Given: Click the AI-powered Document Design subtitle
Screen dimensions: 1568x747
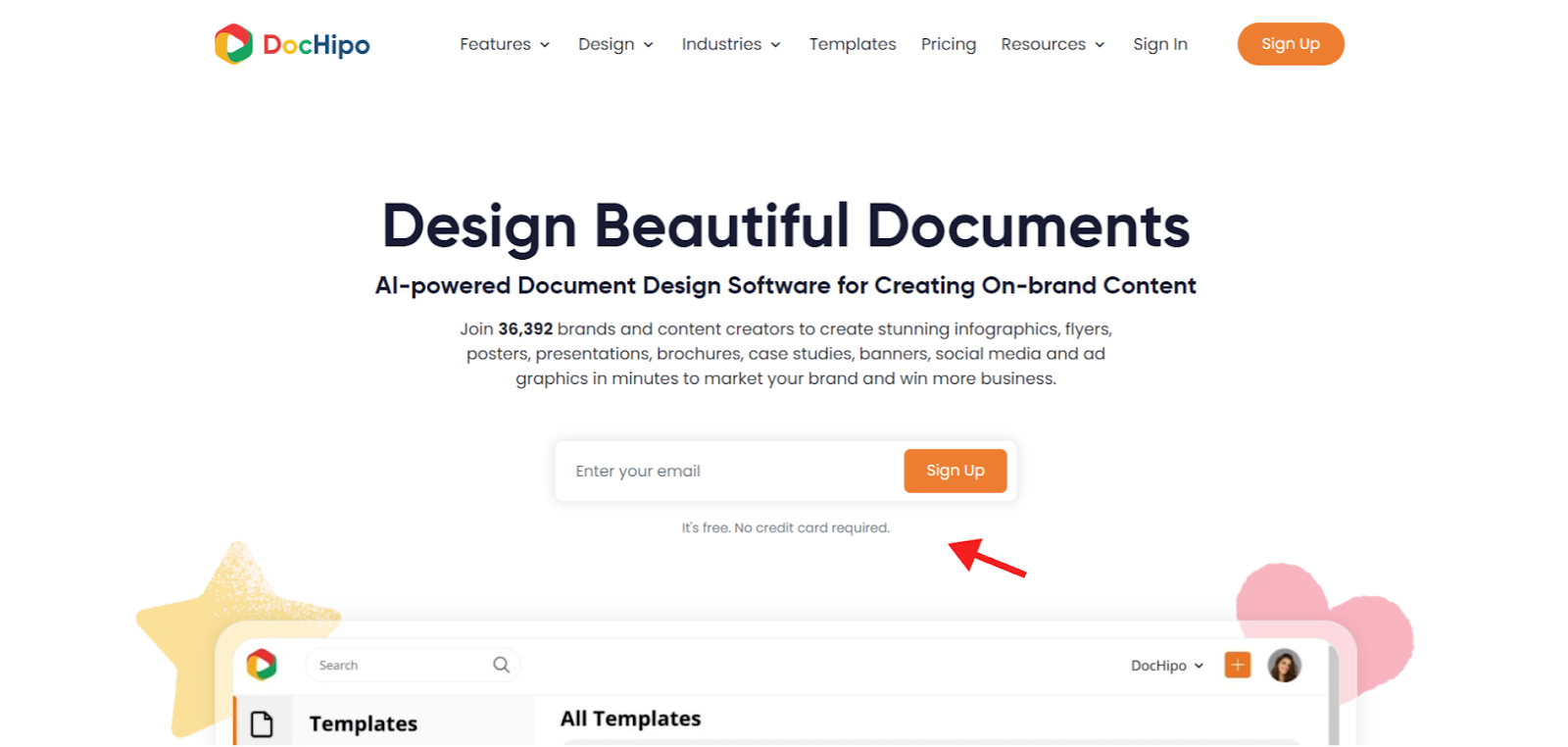Looking at the screenshot, I should 786,285.
